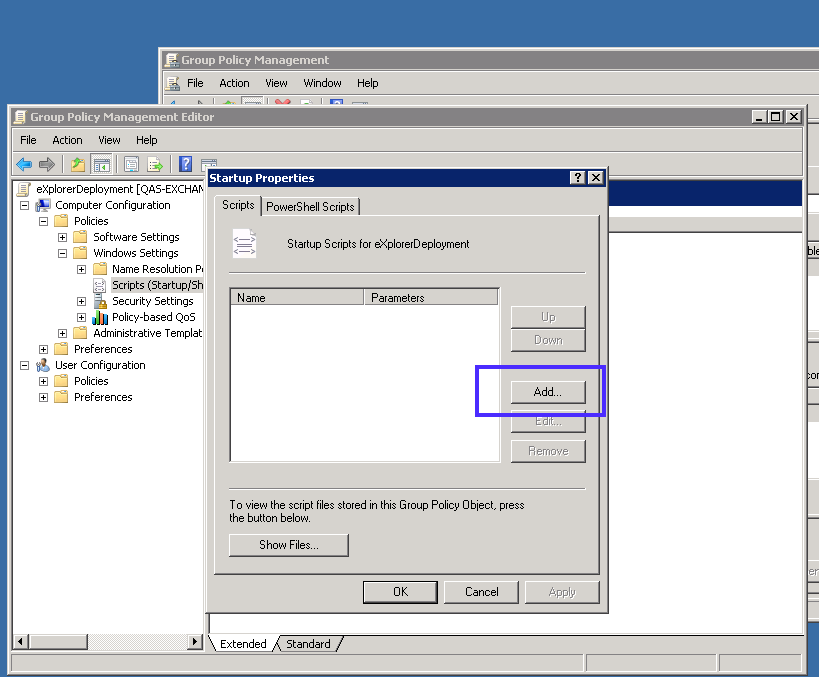819x677 pixels.
Task: Click the Back arrow toolbar icon
Action: (x=24, y=165)
